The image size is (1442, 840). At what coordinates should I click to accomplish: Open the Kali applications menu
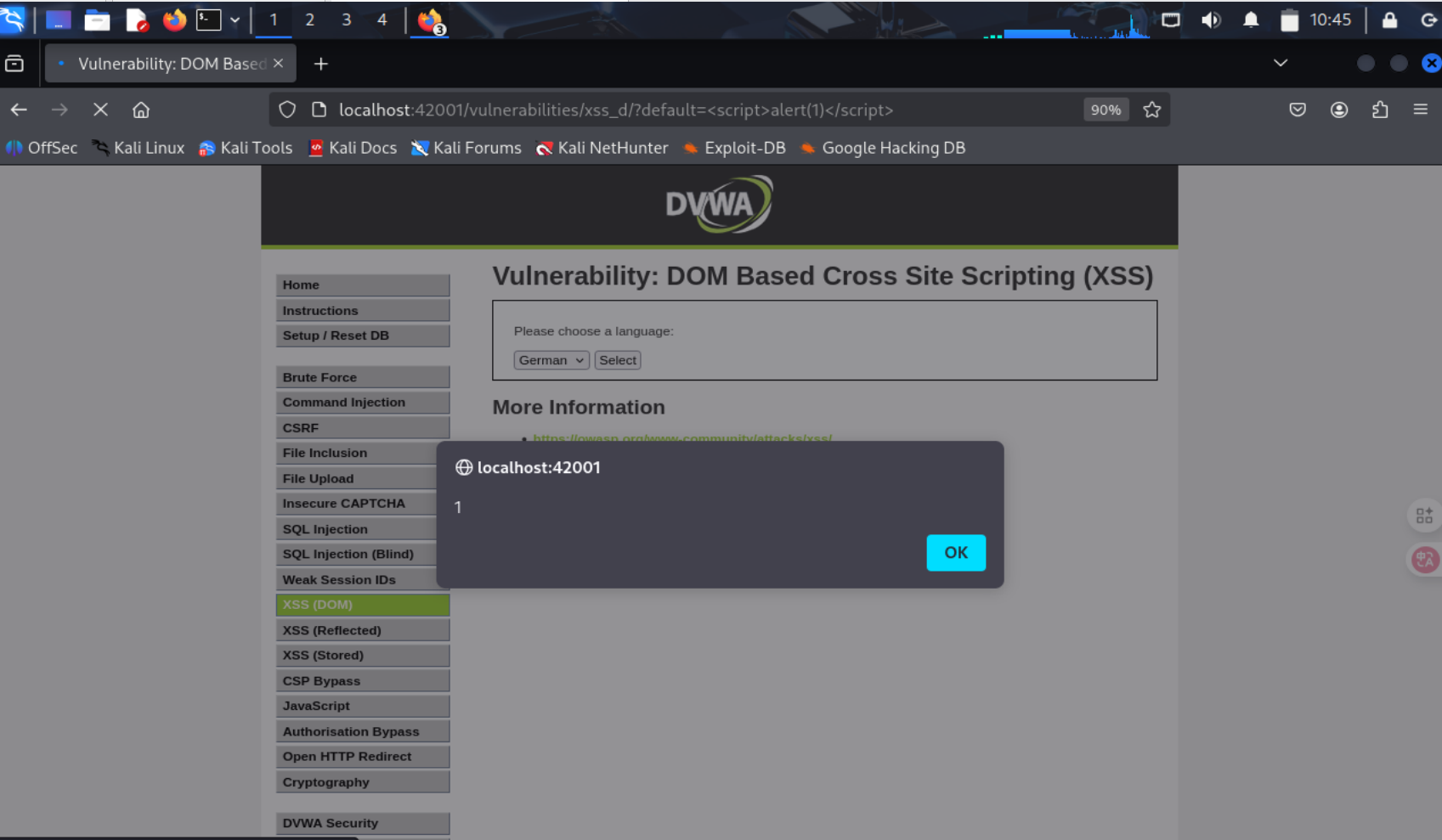point(14,19)
